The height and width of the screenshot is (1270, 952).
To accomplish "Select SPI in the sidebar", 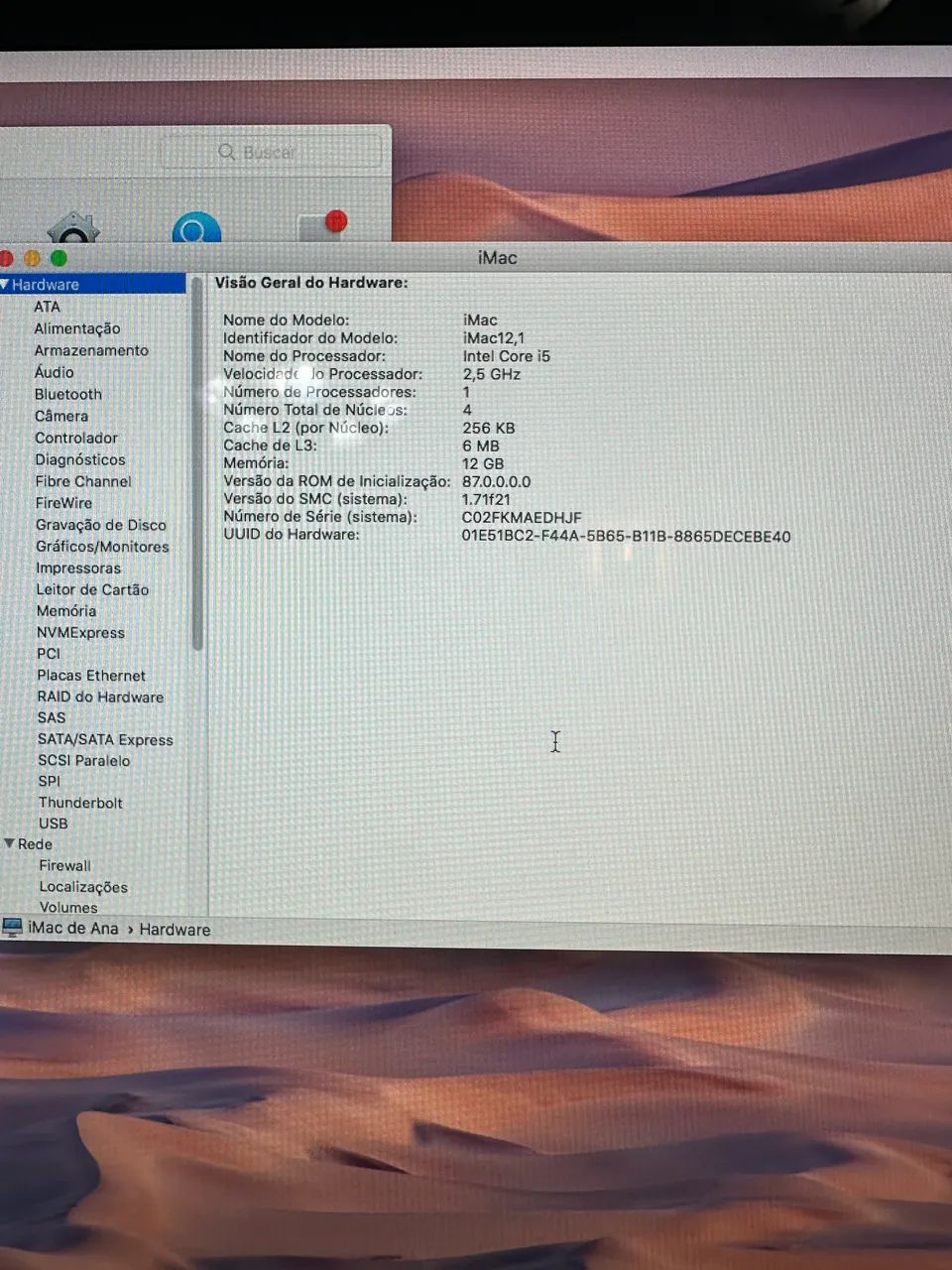I will [50, 782].
